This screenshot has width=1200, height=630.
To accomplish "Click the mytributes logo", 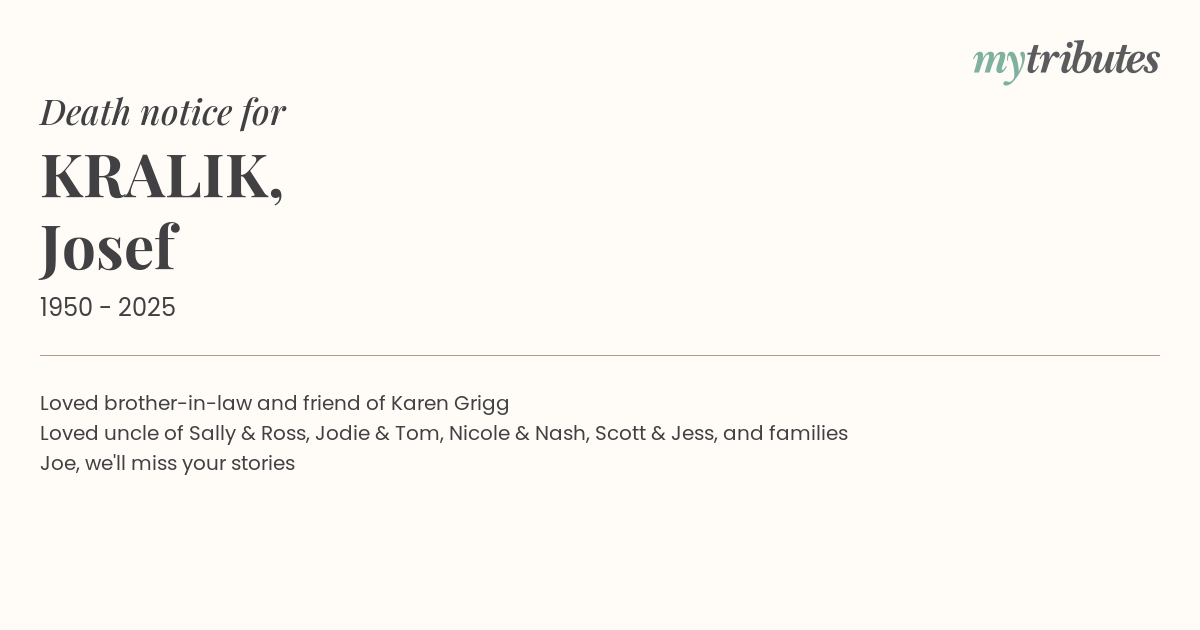I will point(1066,61).
